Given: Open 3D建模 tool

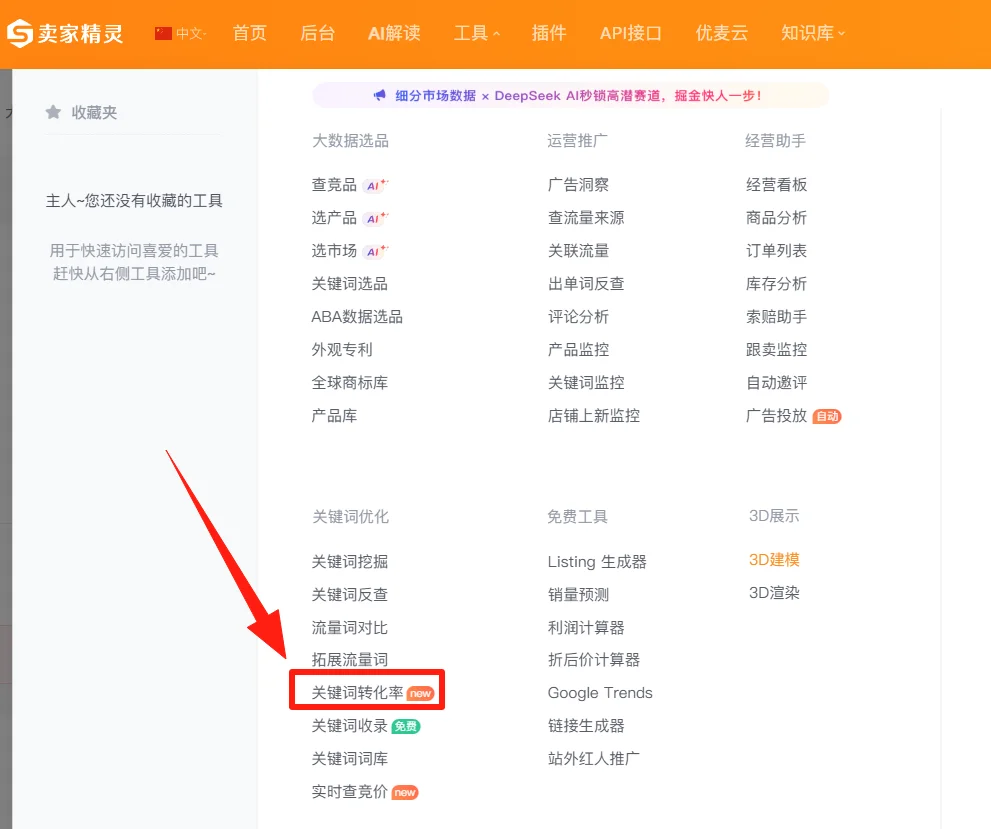Looking at the screenshot, I should [x=774, y=559].
